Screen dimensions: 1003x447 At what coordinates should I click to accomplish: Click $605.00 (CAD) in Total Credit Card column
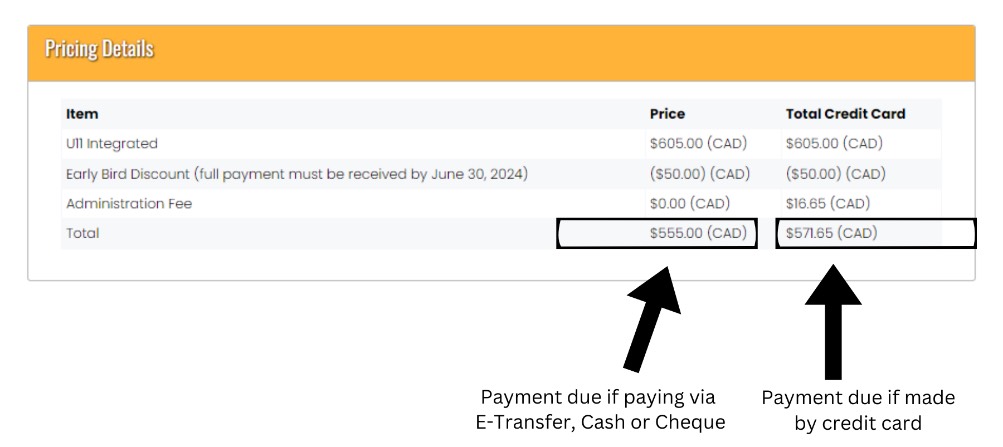(x=834, y=144)
